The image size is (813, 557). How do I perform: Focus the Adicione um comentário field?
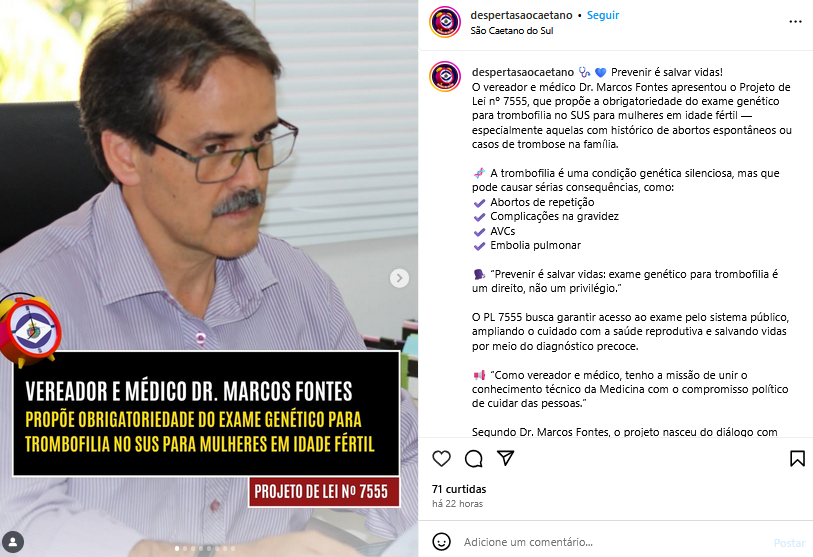pyautogui.click(x=612, y=542)
